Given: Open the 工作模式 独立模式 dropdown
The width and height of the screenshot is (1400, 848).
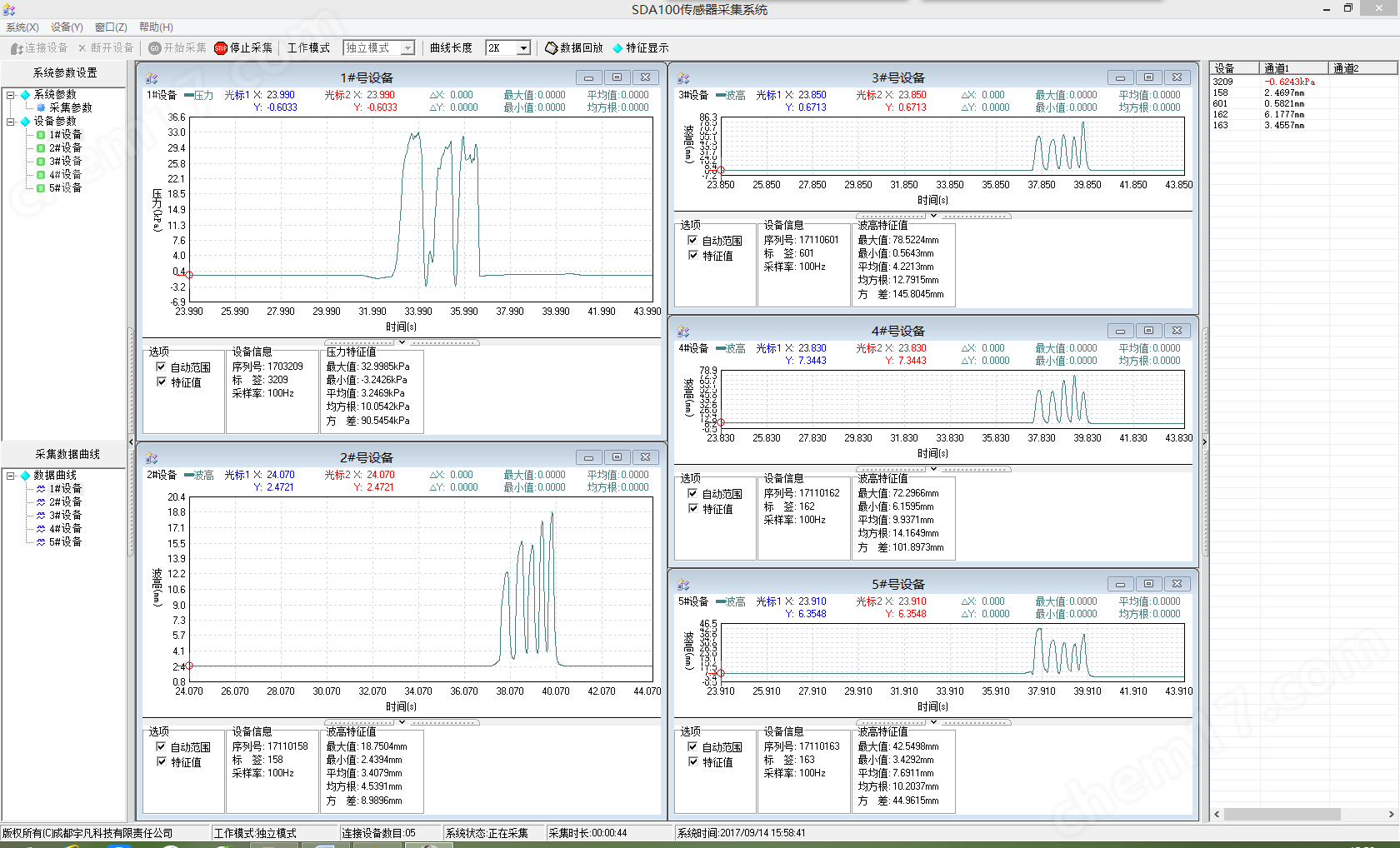Looking at the screenshot, I should [x=407, y=48].
